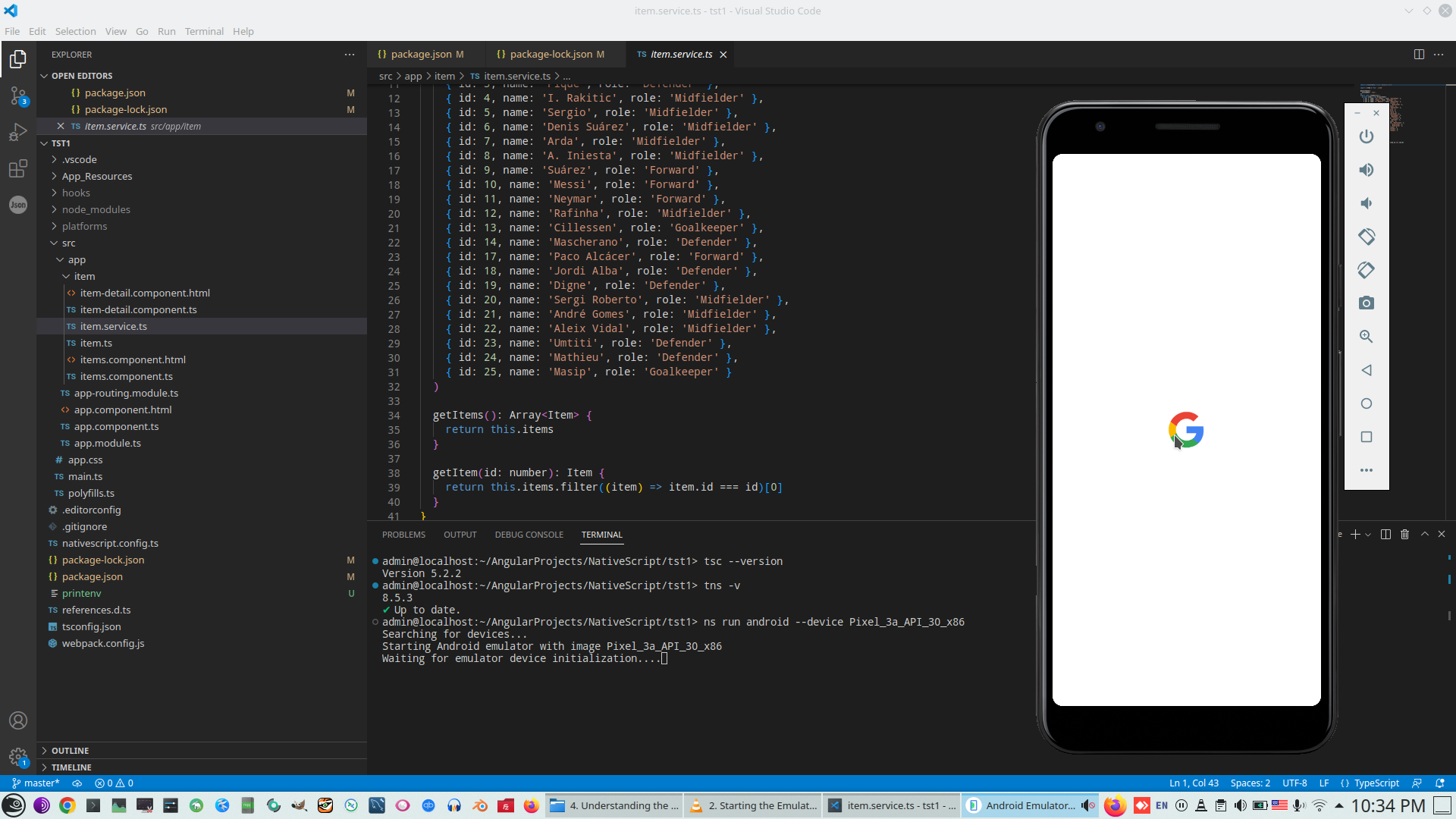Expand the OUTLINE section
This screenshot has width=1456, height=819.
point(70,751)
